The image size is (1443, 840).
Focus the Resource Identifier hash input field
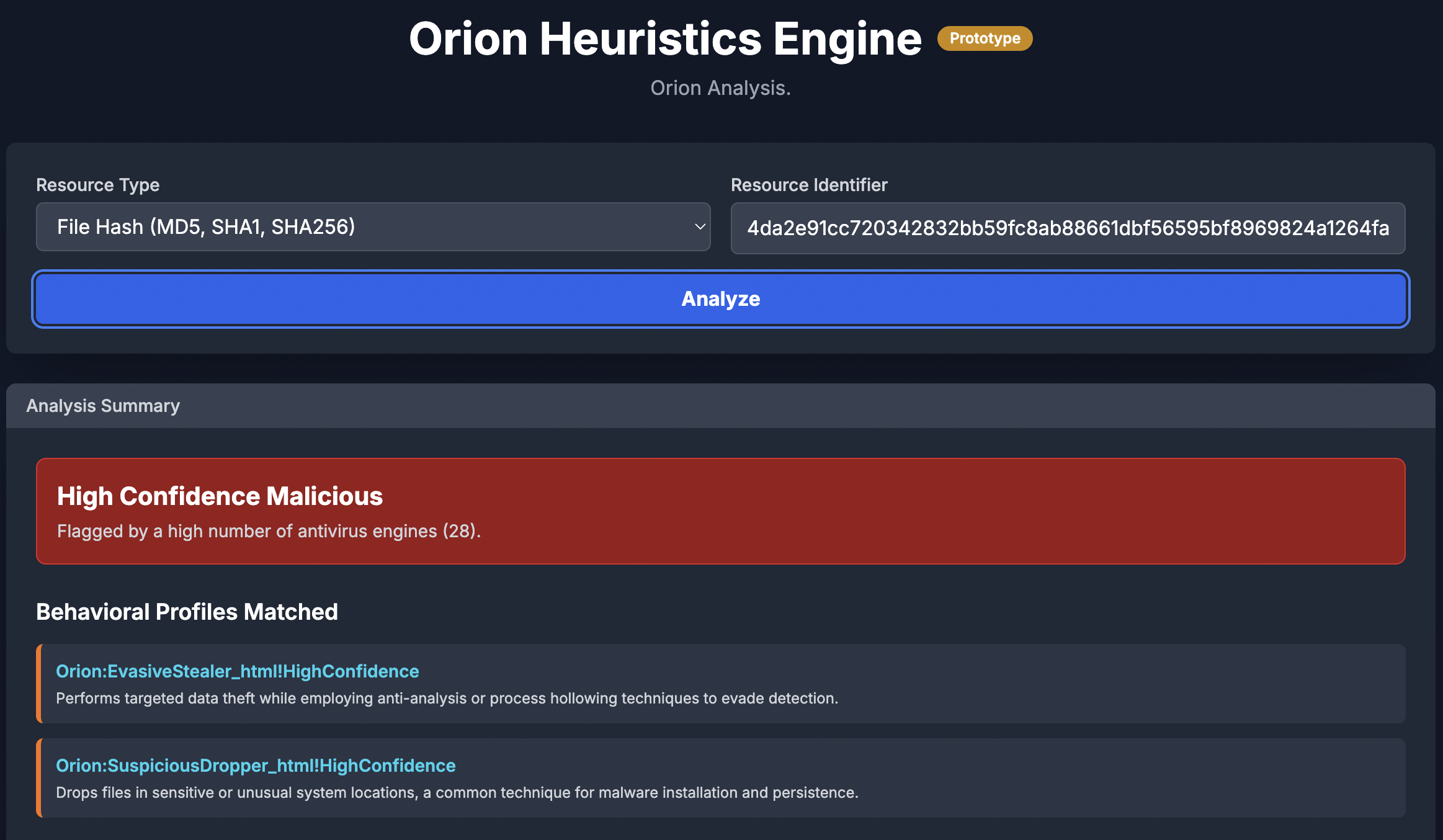click(x=1067, y=228)
